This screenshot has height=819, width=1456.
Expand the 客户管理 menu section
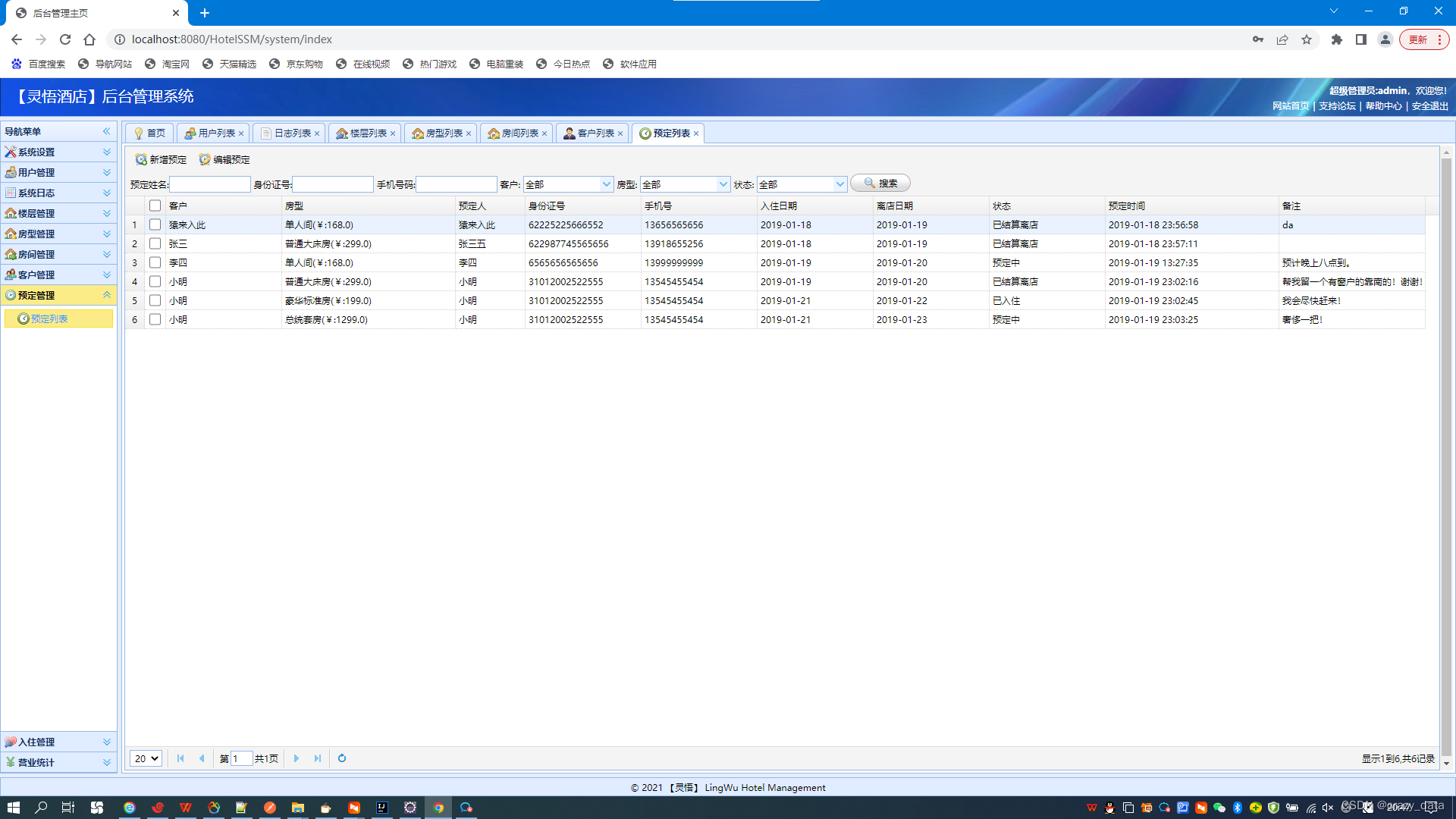58,275
